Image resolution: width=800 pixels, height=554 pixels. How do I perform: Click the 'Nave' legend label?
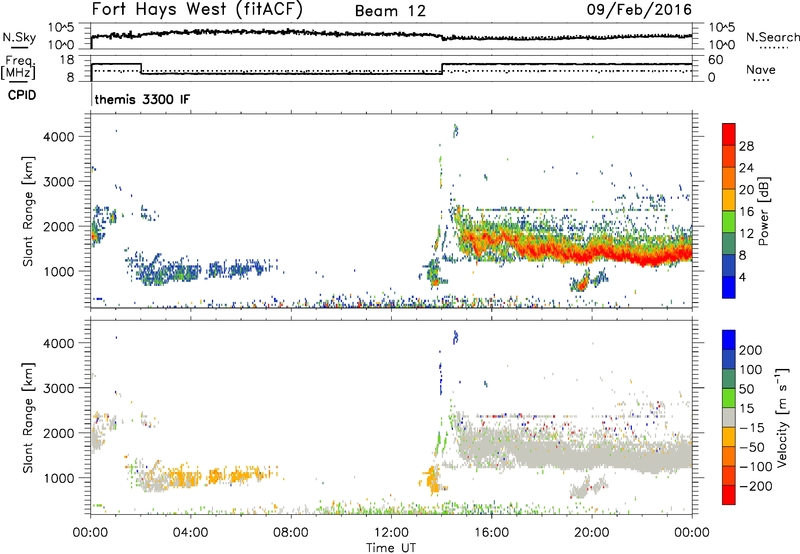pyautogui.click(x=760, y=69)
